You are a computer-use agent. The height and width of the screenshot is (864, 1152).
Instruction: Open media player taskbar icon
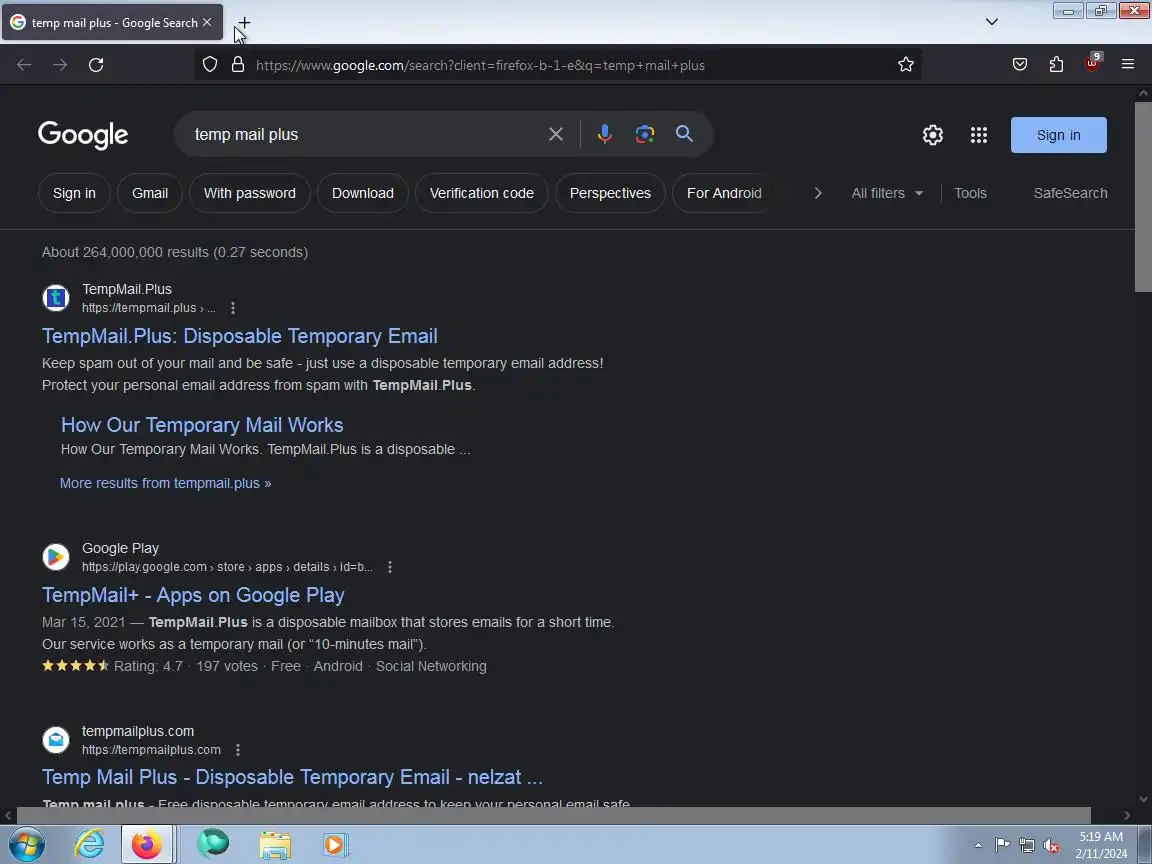[334, 844]
